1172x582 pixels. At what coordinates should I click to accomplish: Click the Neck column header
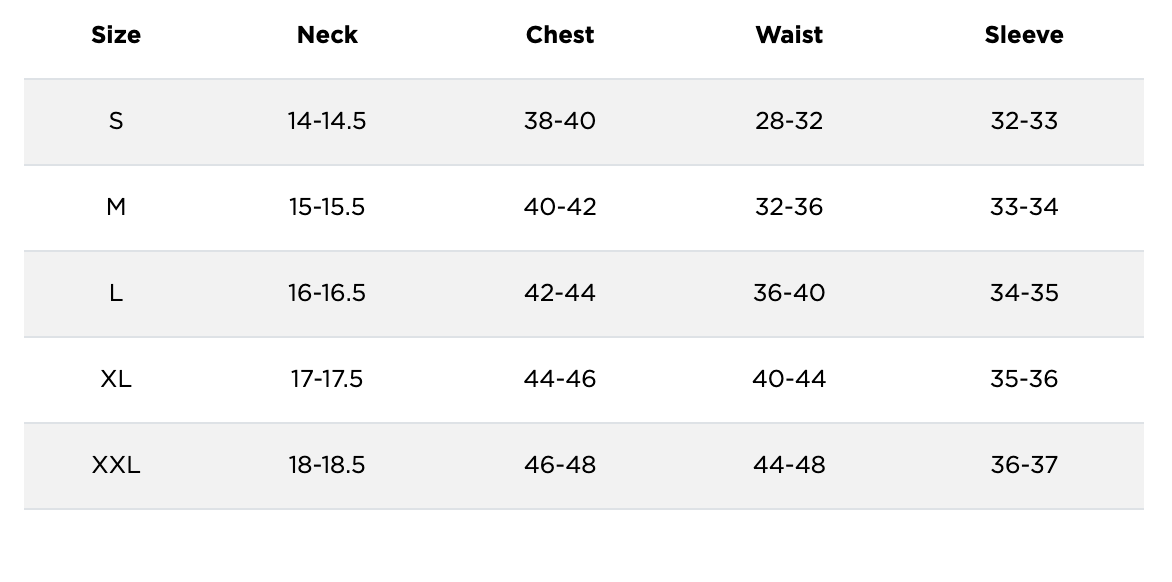click(x=327, y=35)
